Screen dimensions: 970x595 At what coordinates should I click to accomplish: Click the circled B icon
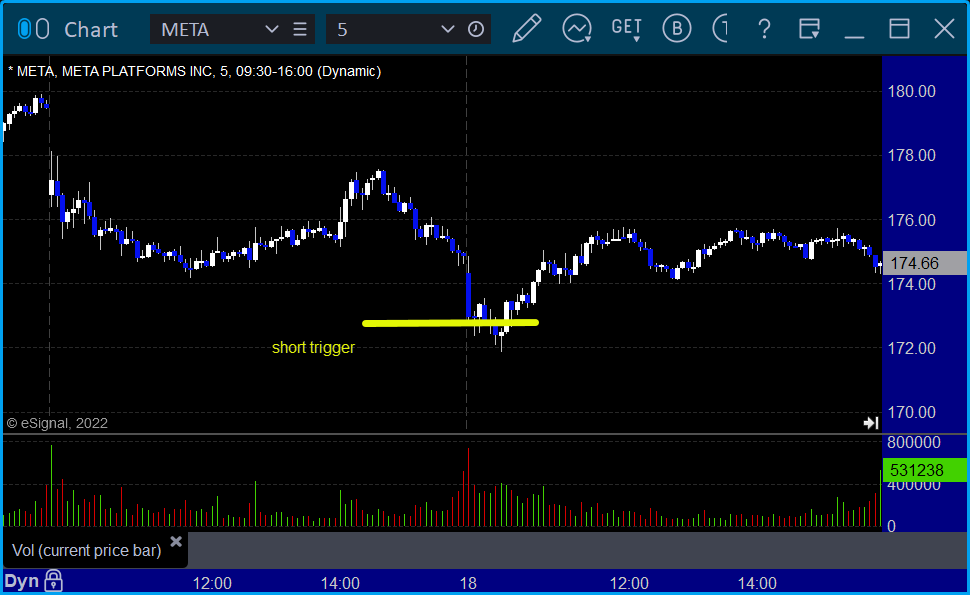coord(677,28)
